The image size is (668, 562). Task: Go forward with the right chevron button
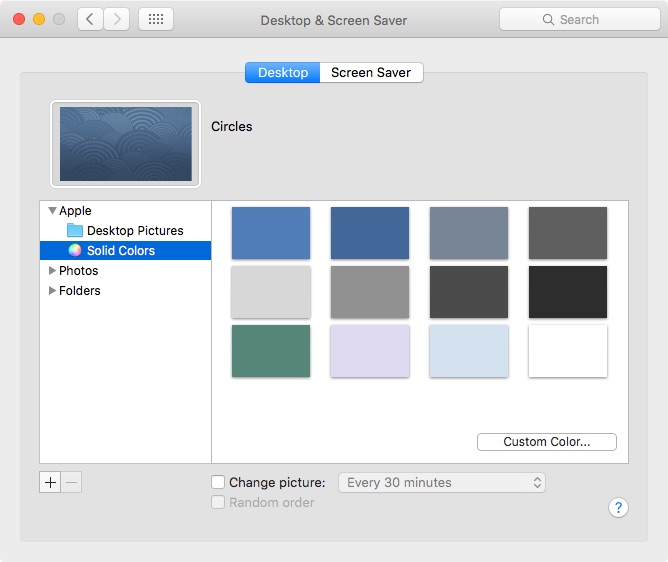click(116, 19)
